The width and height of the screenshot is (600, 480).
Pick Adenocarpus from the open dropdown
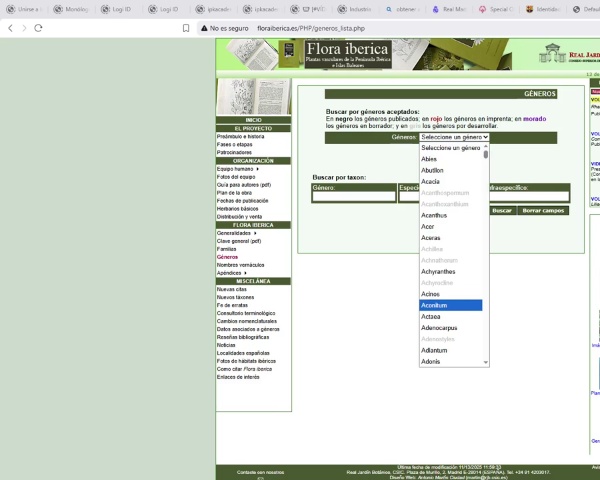pyautogui.click(x=450, y=327)
